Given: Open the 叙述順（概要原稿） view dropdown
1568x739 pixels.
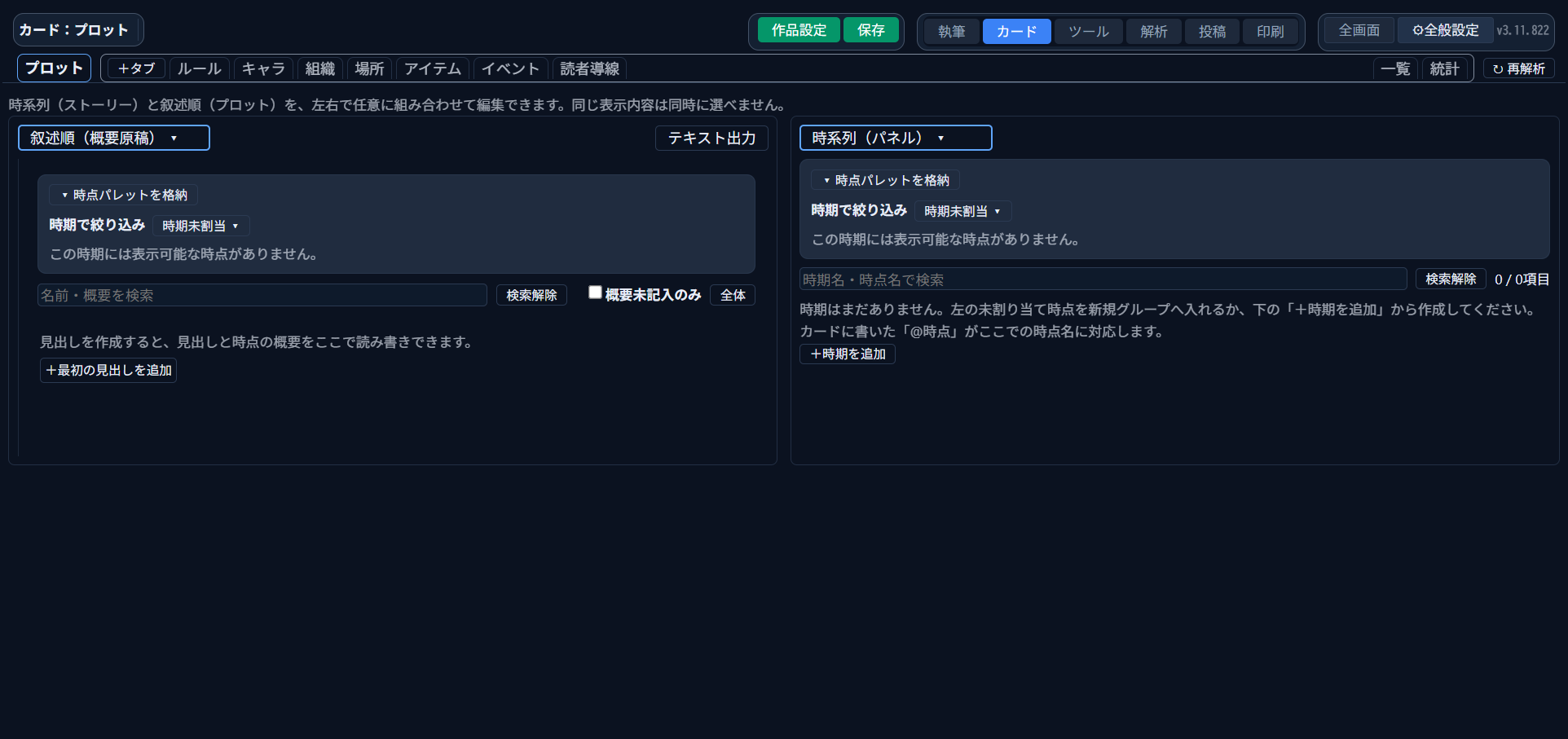Looking at the screenshot, I should 114,138.
